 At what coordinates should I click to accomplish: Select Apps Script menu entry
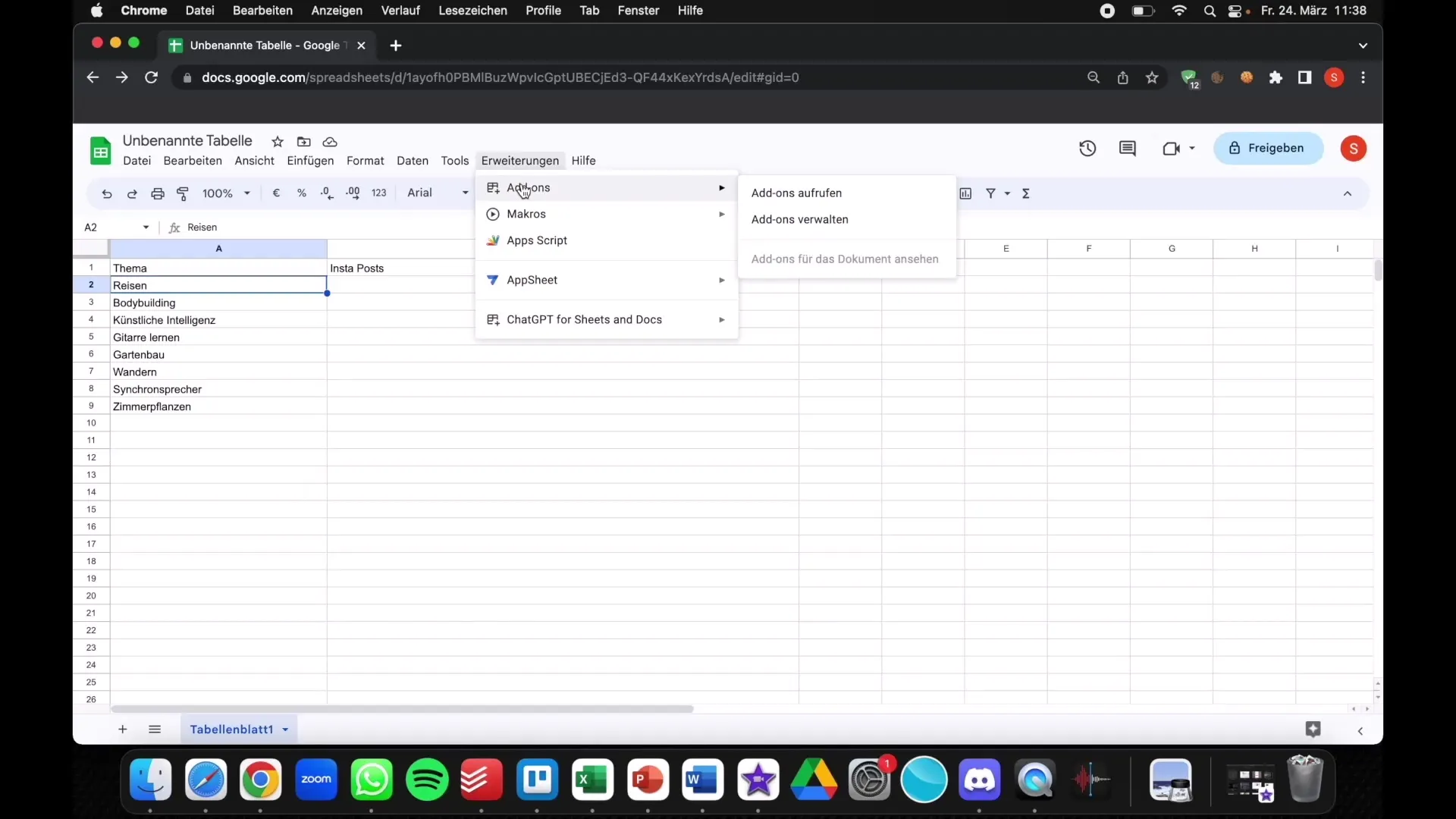tap(607, 241)
